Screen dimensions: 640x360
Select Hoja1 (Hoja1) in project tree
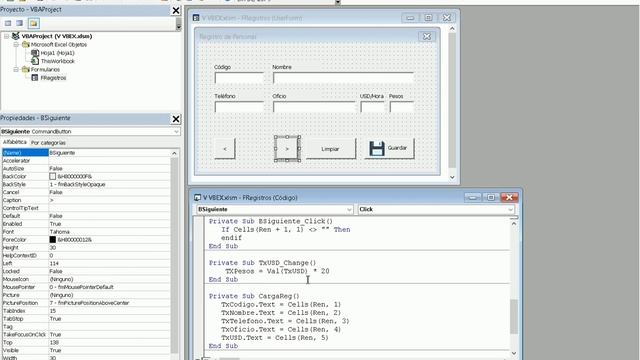(x=57, y=53)
